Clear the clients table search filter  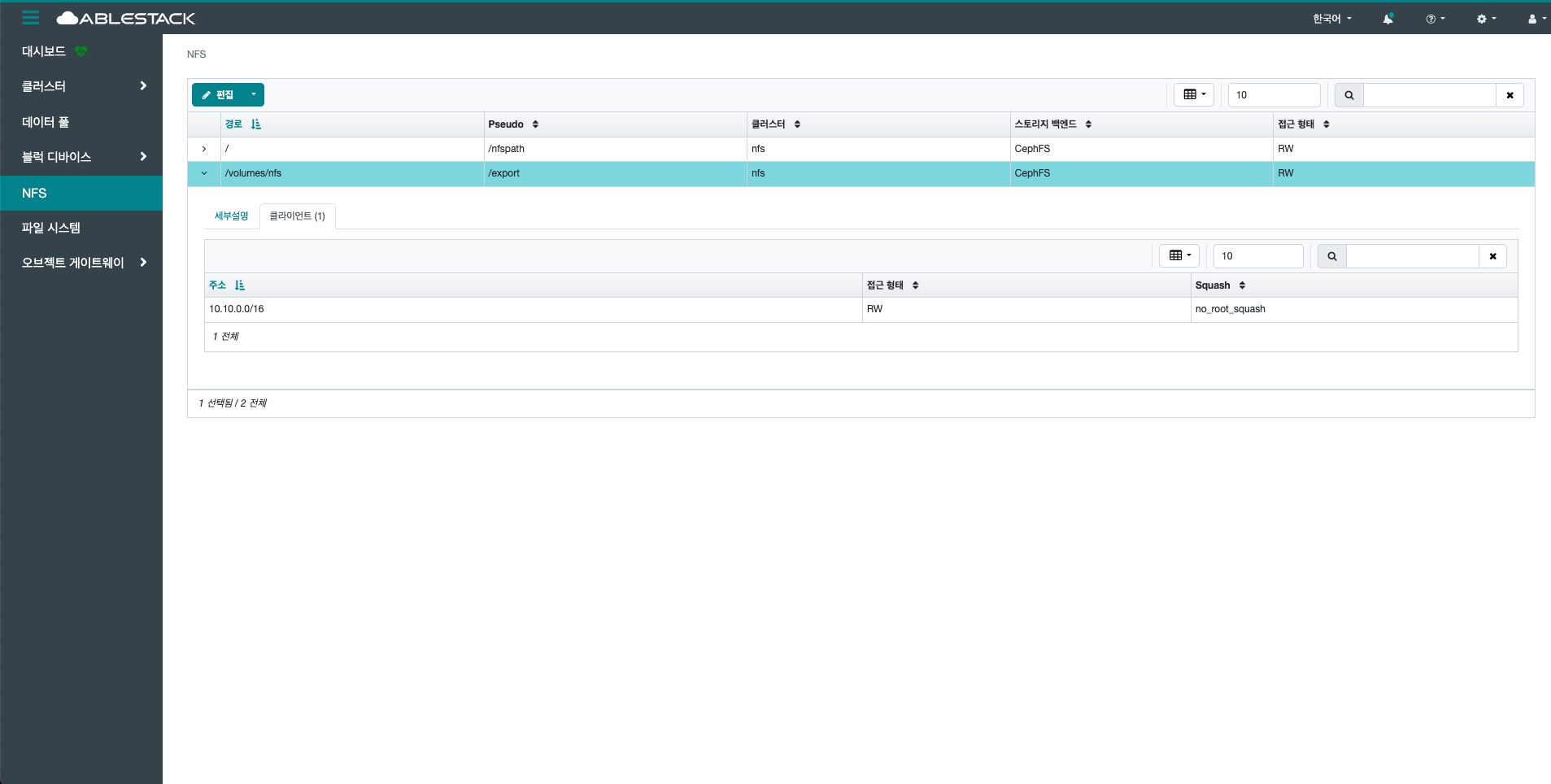click(x=1492, y=256)
